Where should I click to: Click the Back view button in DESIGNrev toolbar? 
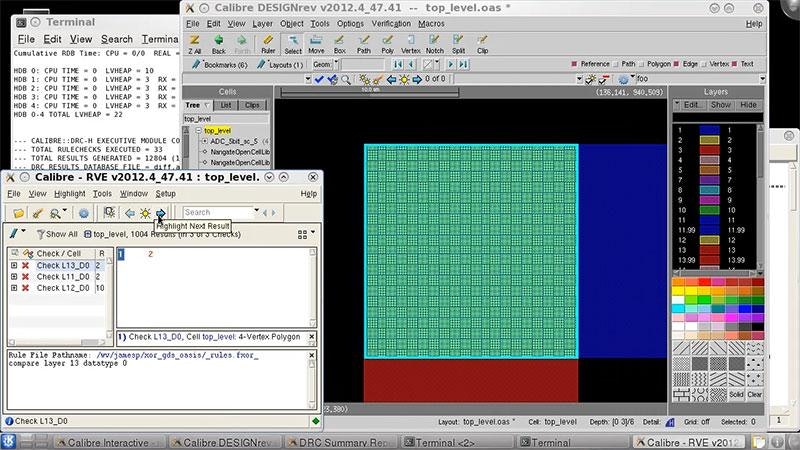click(218, 44)
